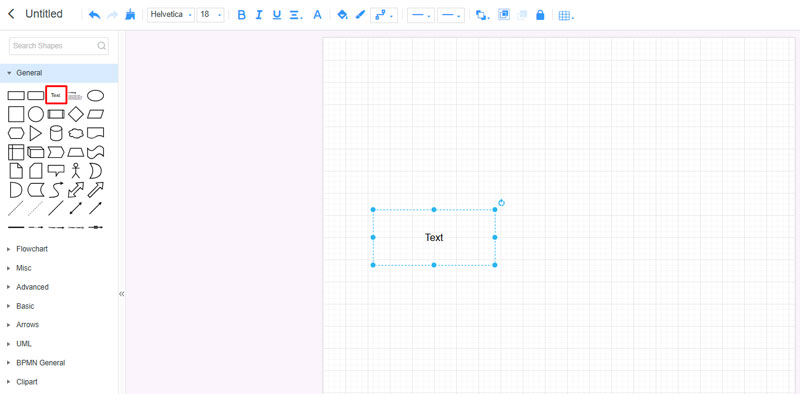Toggle underline formatting
Image resolution: width=800 pixels, height=394 pixels.
click(277, 15)
